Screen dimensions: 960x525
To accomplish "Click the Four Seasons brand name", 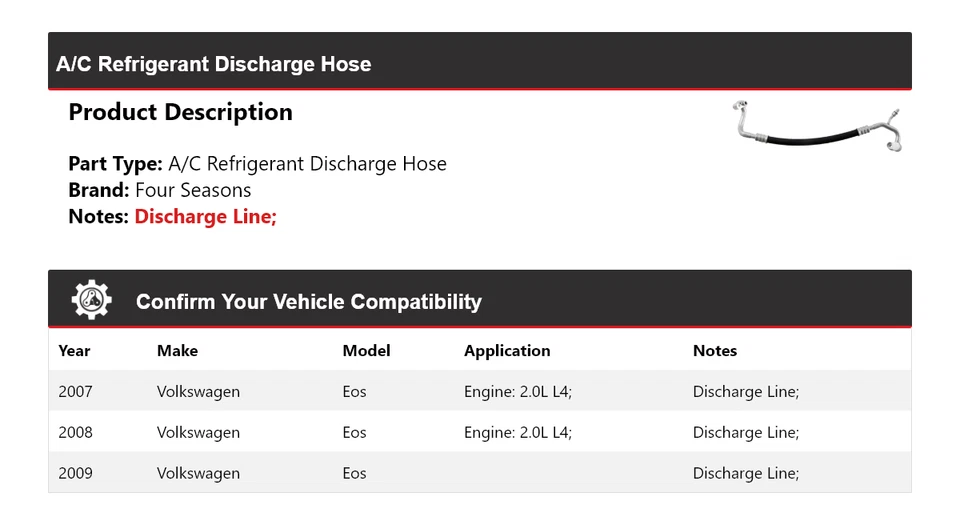I will click(x=193, y=190).
